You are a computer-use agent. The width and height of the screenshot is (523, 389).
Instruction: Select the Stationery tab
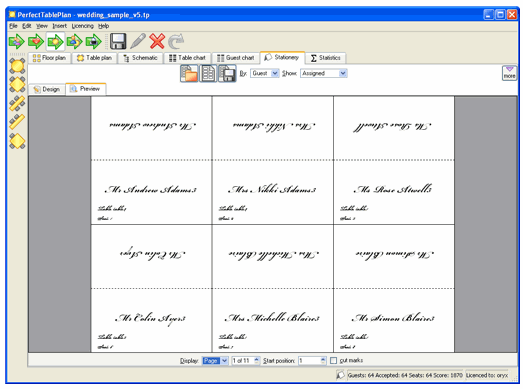282,57
